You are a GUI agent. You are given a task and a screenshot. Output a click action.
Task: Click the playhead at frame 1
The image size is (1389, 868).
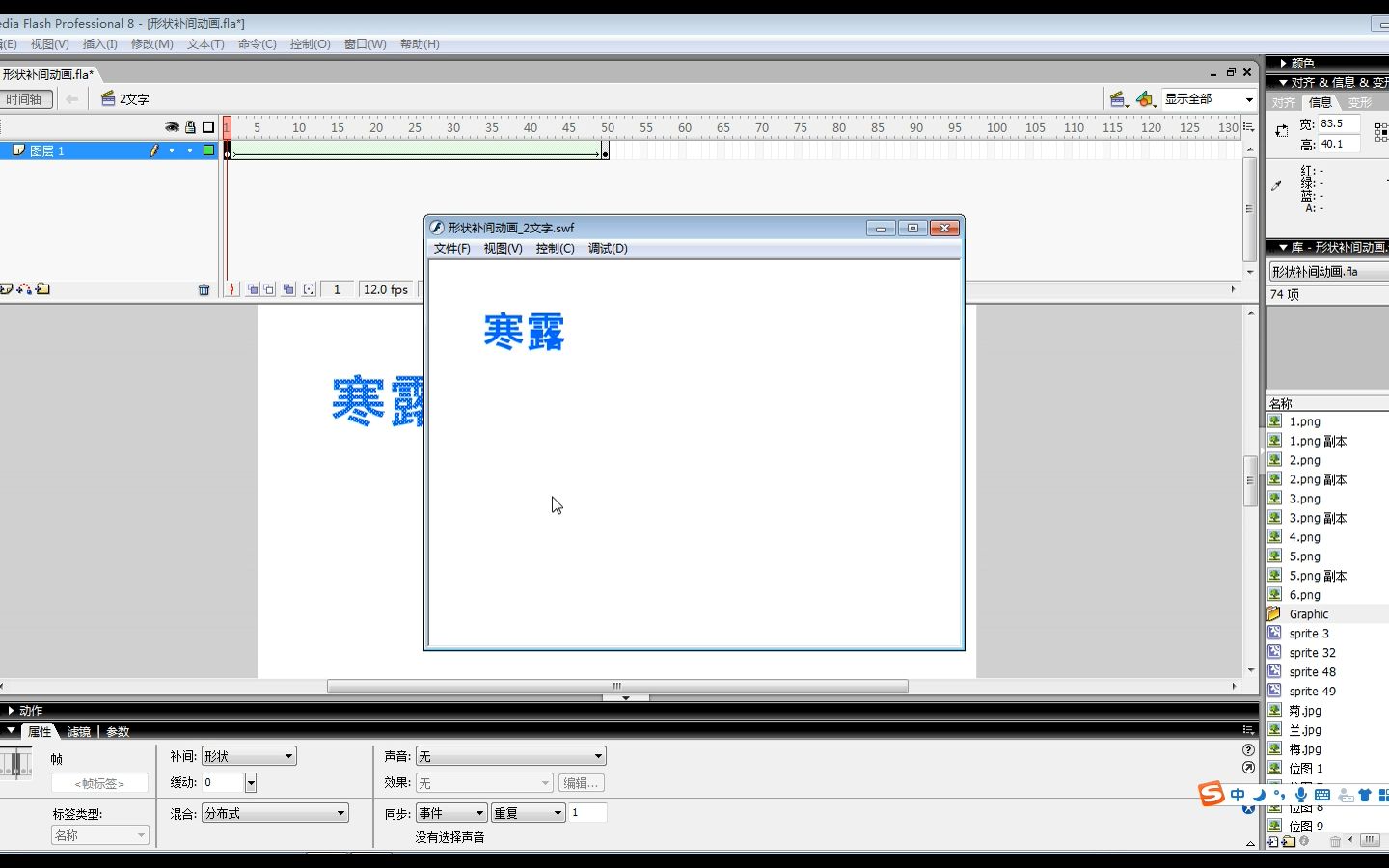point(227,127)
